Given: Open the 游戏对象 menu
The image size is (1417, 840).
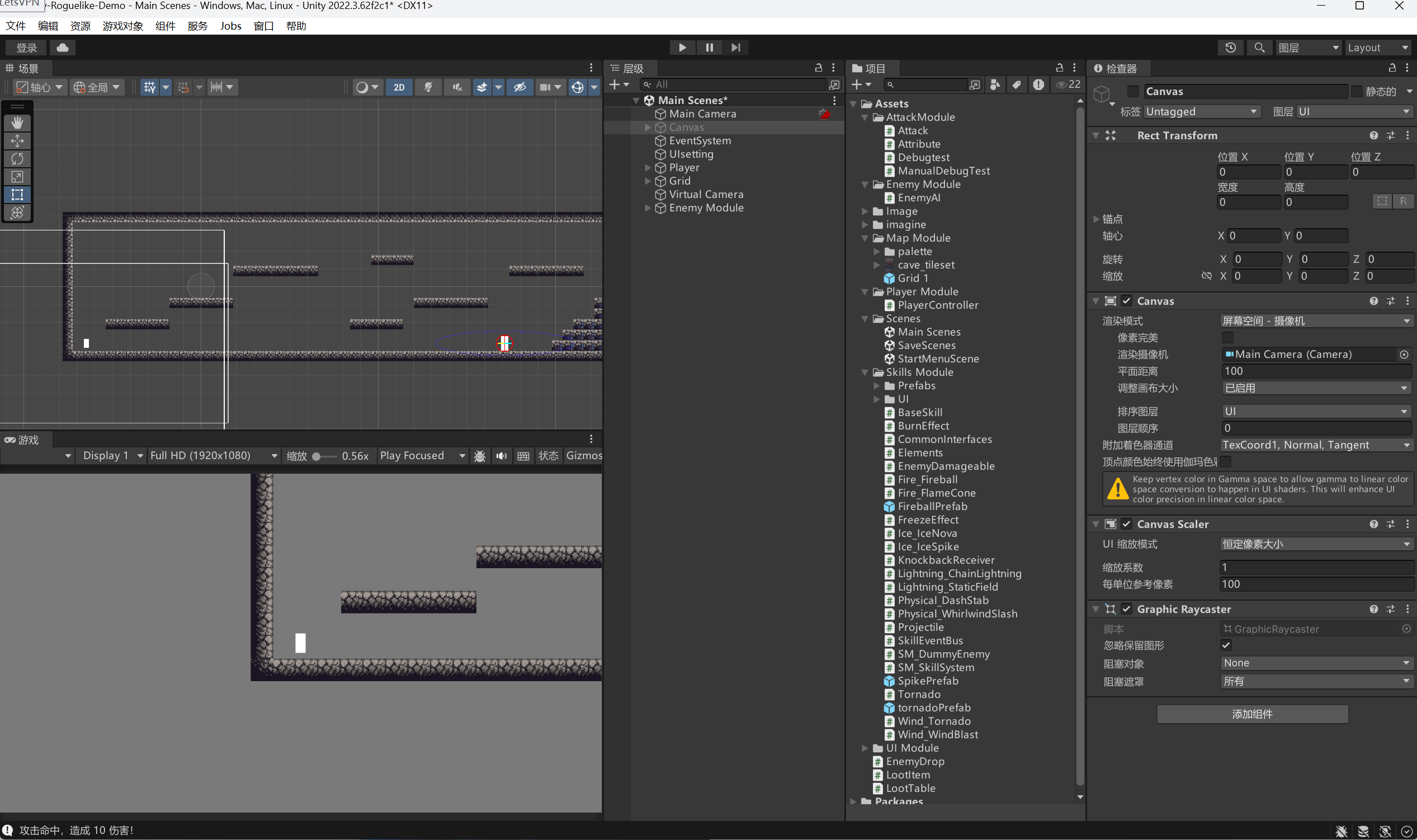Looking at the screenshot, I should [x=123, y=26].
